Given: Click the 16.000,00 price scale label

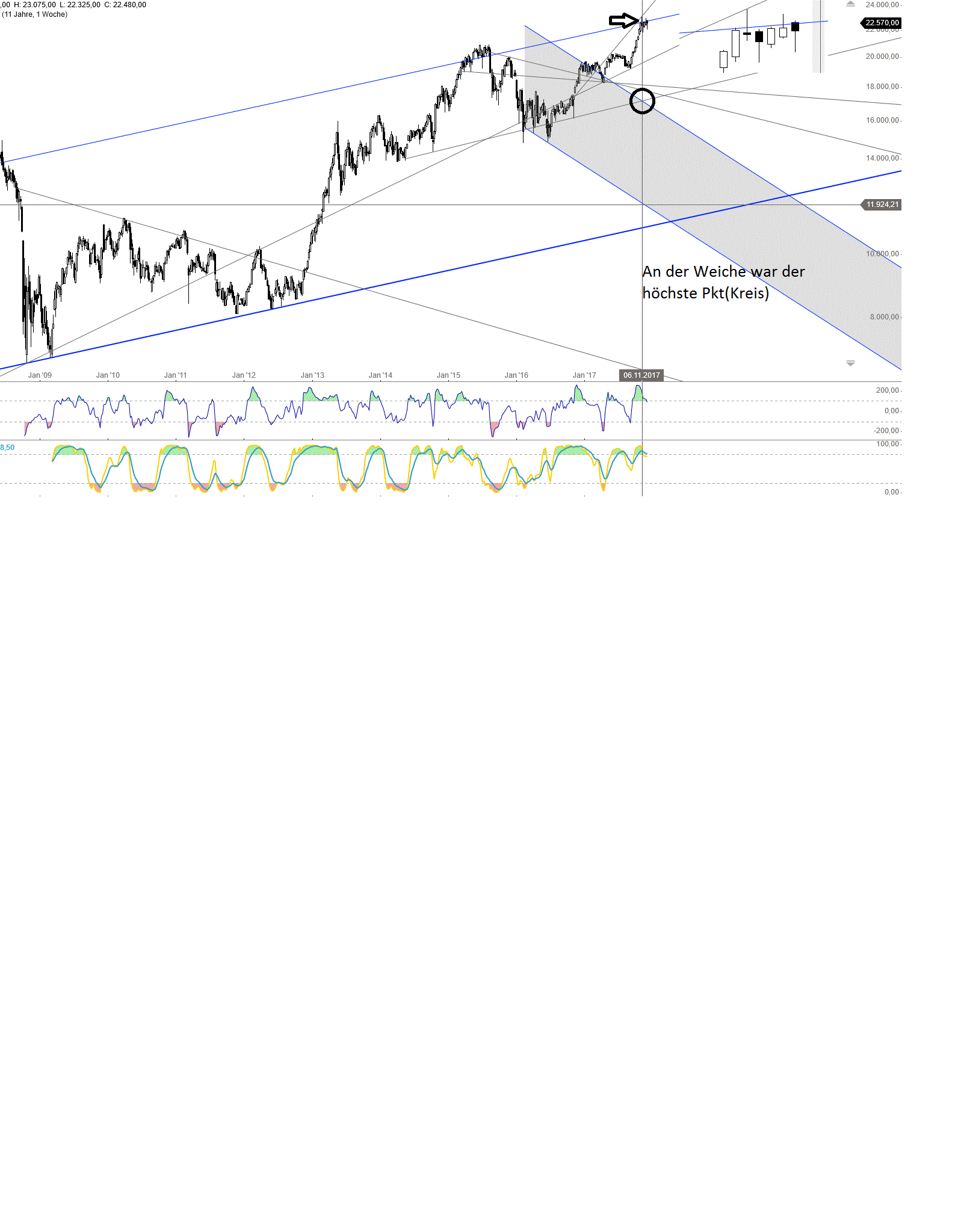Looking at the screenshot, I should [x=882, y=120].
